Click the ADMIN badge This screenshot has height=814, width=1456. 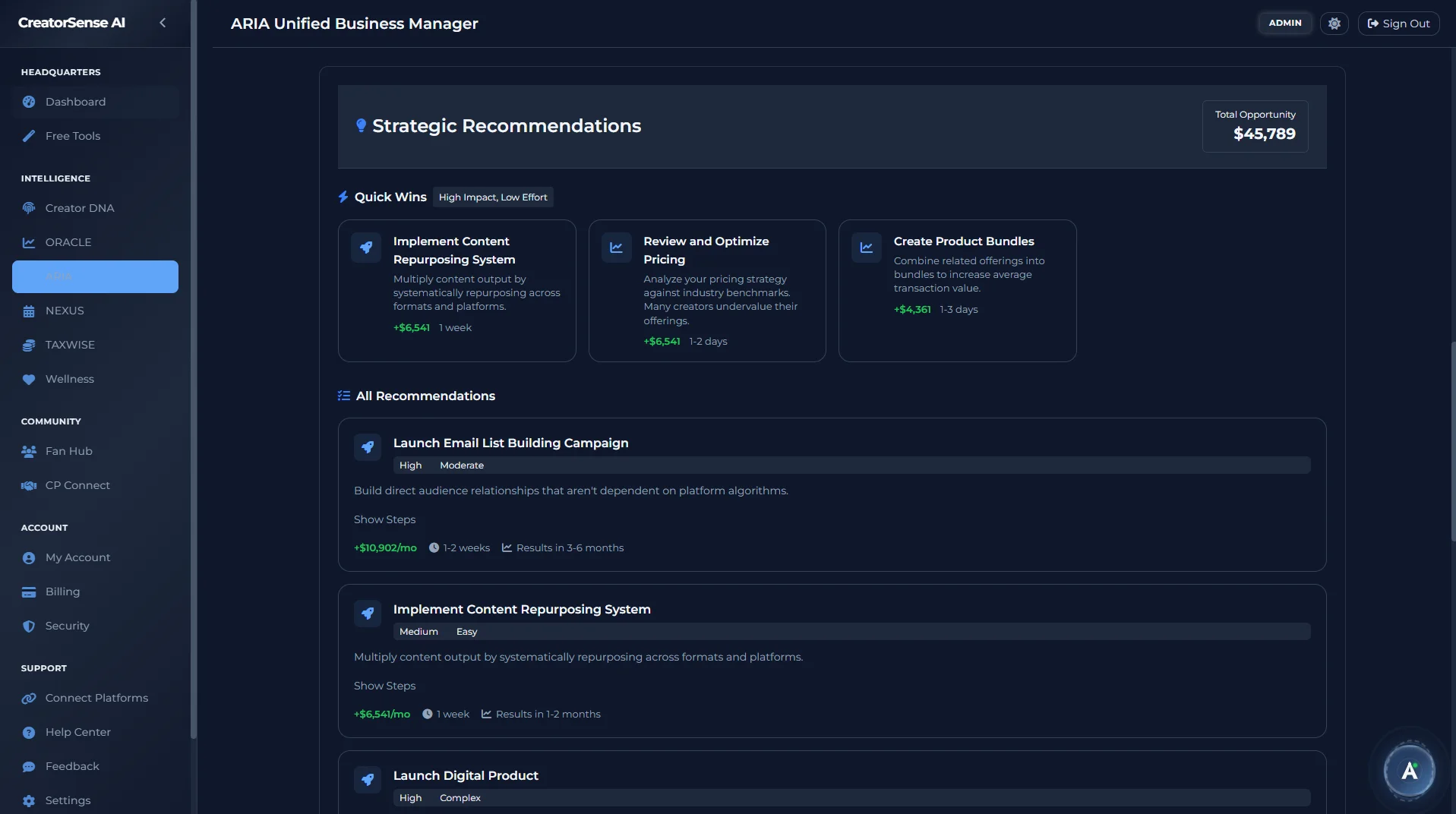1285,23
